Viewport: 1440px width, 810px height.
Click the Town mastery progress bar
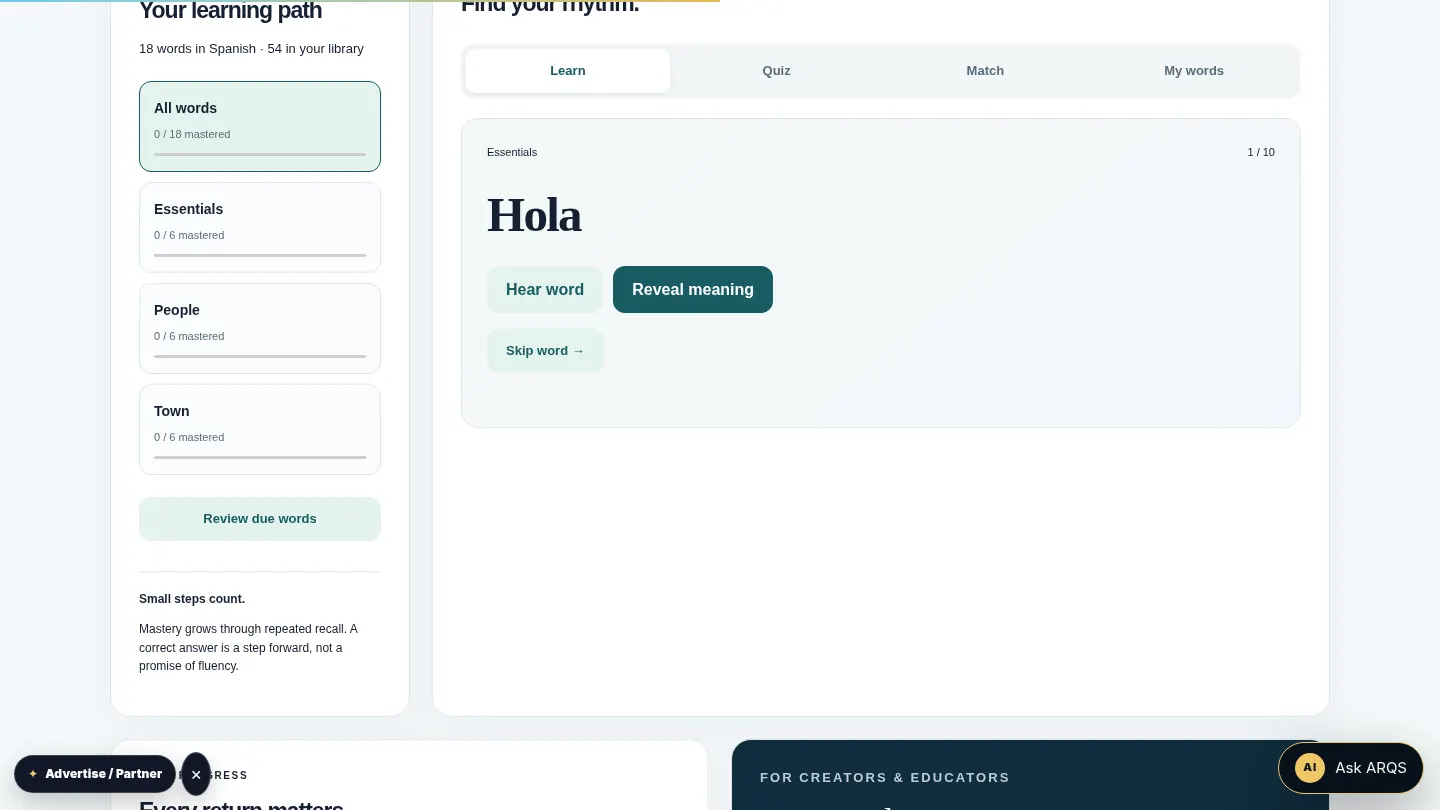coord(260,457)
